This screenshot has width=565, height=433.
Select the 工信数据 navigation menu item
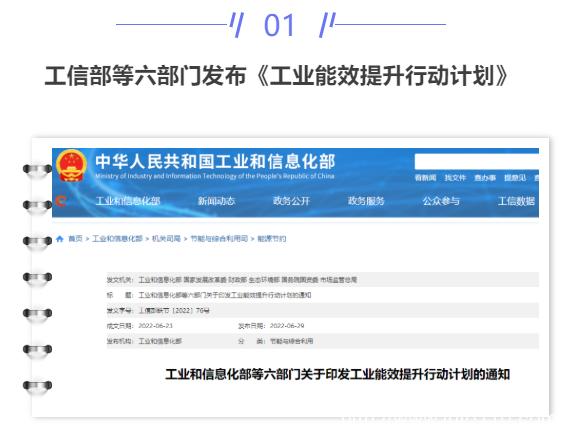(516, 201)
